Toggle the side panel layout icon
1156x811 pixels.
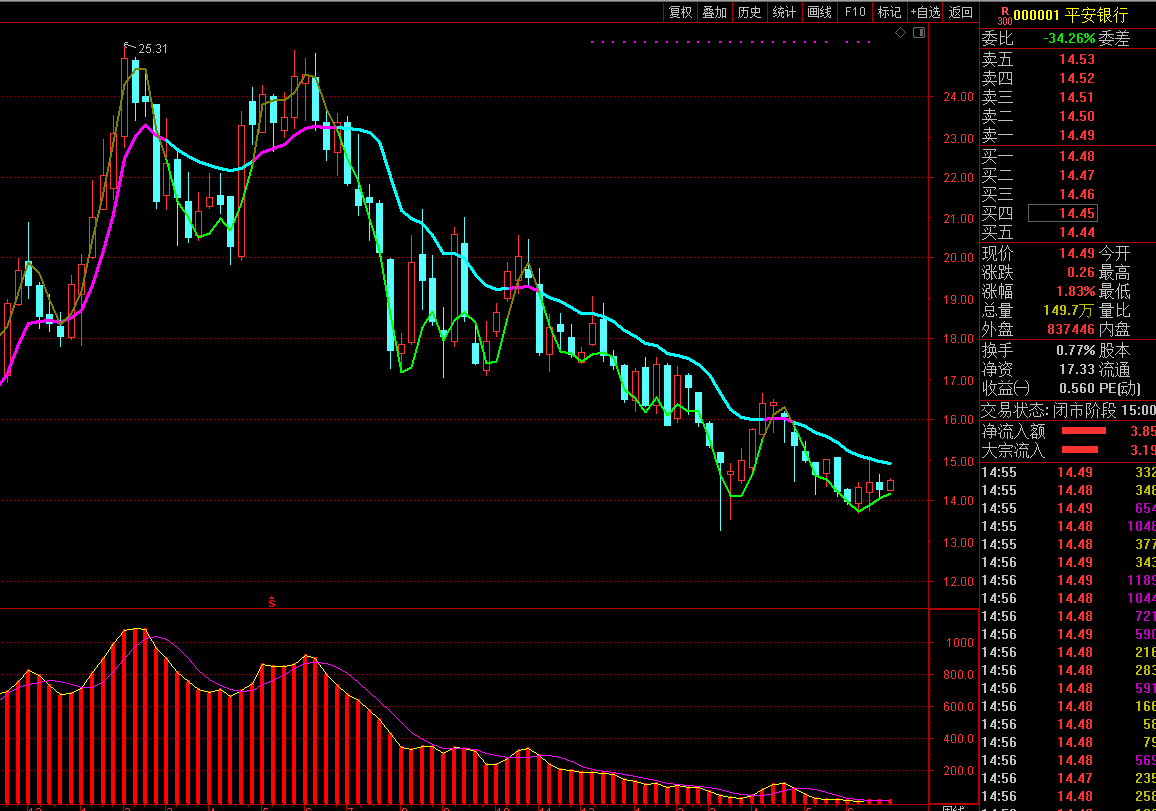coord(919,33)
